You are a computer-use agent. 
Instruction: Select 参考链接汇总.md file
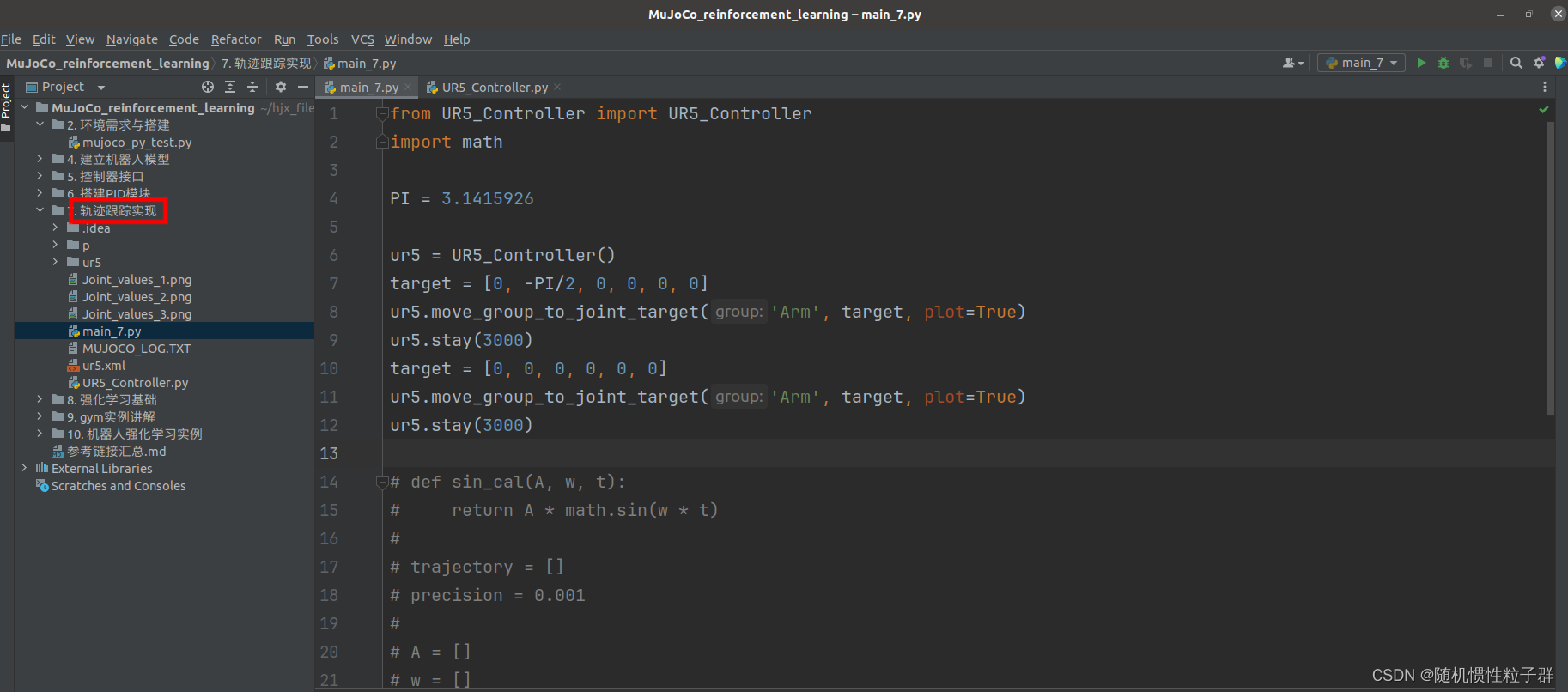point(116,451)
